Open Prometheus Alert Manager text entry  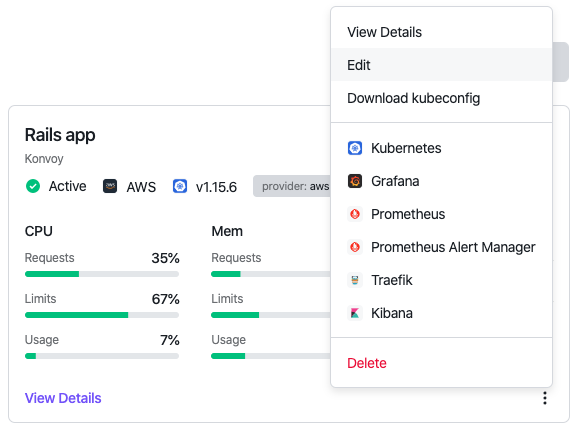tap(453, 247)
